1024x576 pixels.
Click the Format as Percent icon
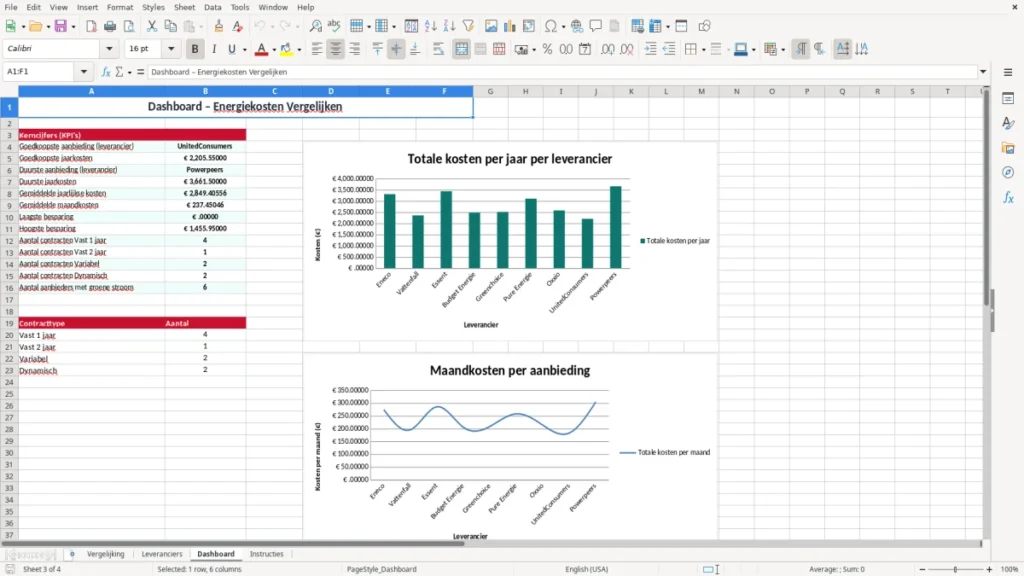(547, 49)
